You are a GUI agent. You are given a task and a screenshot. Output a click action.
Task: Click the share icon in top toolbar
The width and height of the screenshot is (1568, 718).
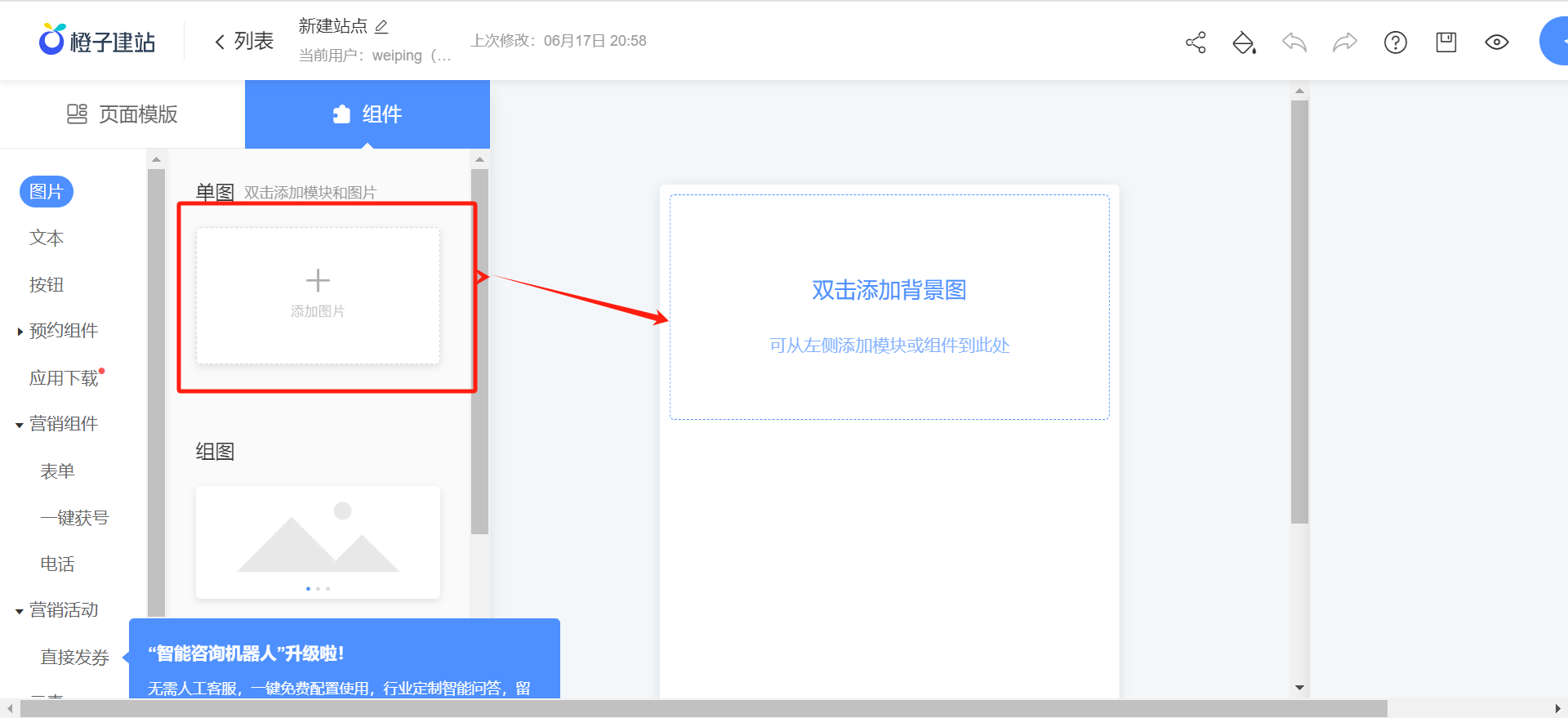click(1196, 42)
